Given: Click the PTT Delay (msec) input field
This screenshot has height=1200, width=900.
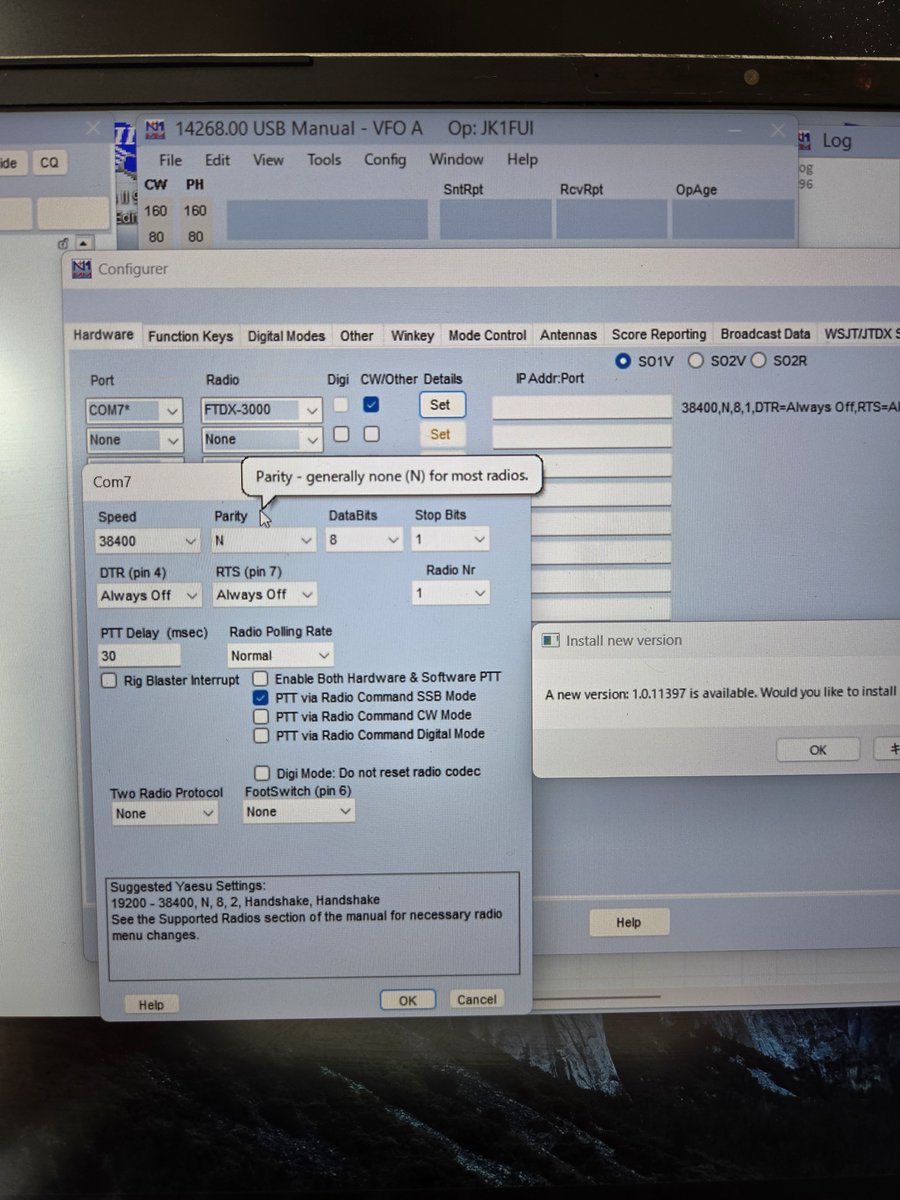Looking at the screenshot, I should [140, 656].
